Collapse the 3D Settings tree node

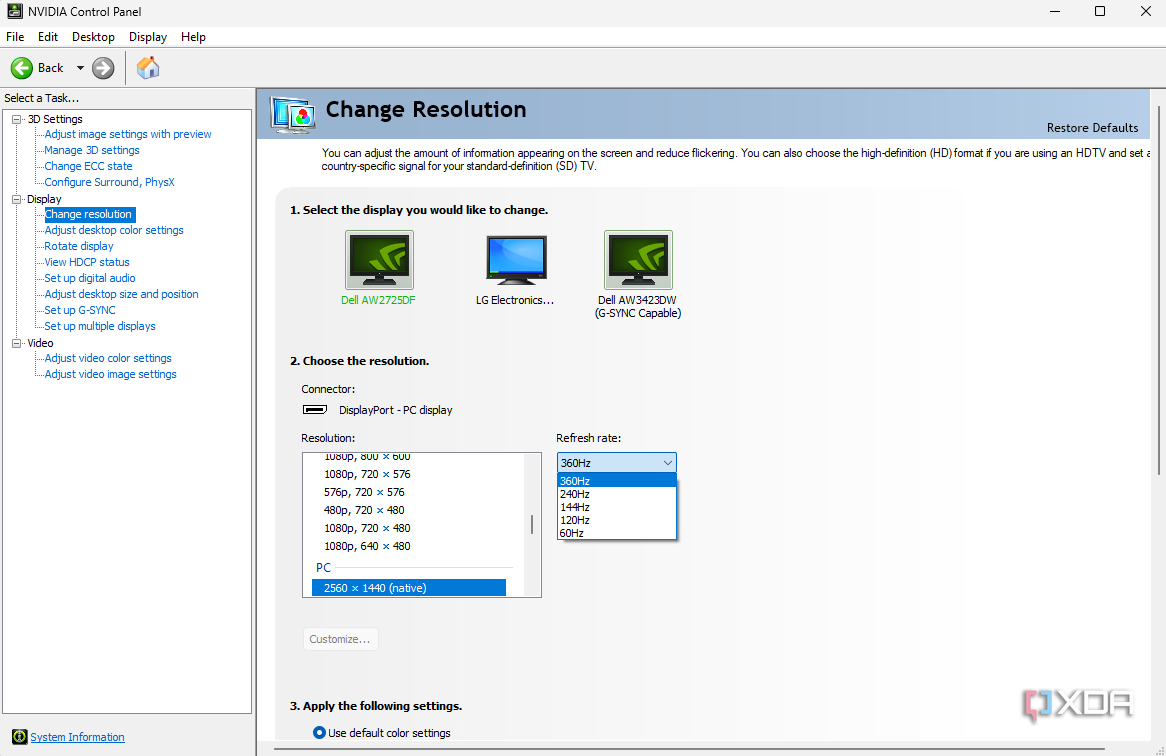coord(17,119)
